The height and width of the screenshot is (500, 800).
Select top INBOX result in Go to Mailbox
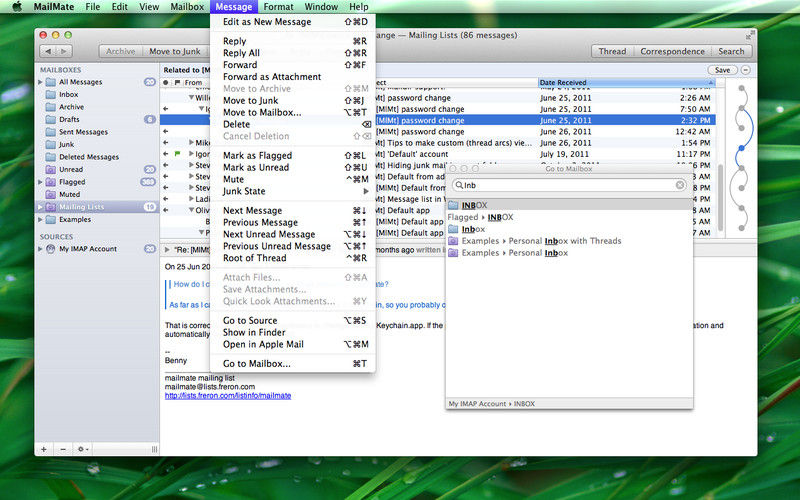coord(569,205)
